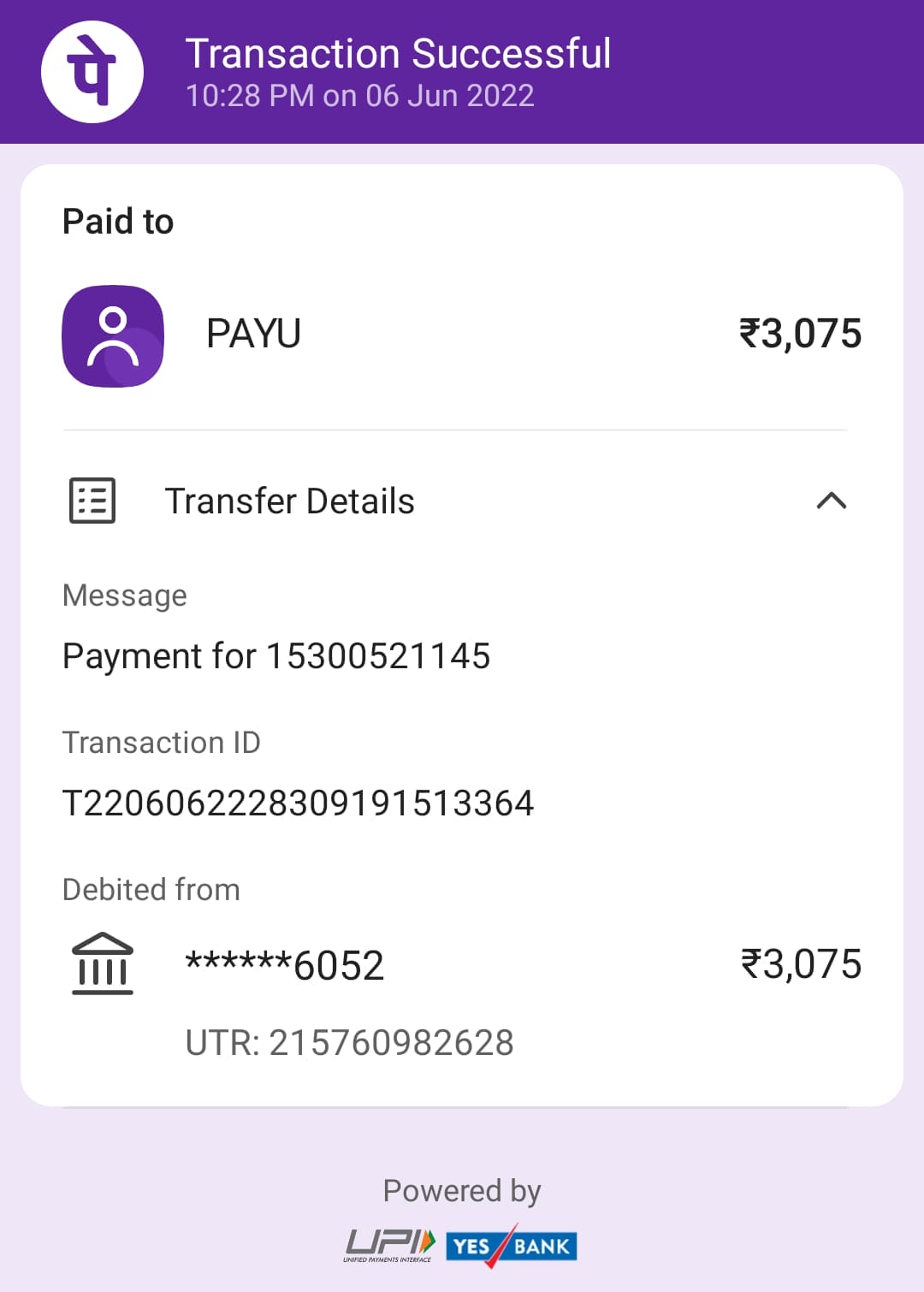Tap the PhonePe logo icon
924x1292 pixels.
pos(92,72)
